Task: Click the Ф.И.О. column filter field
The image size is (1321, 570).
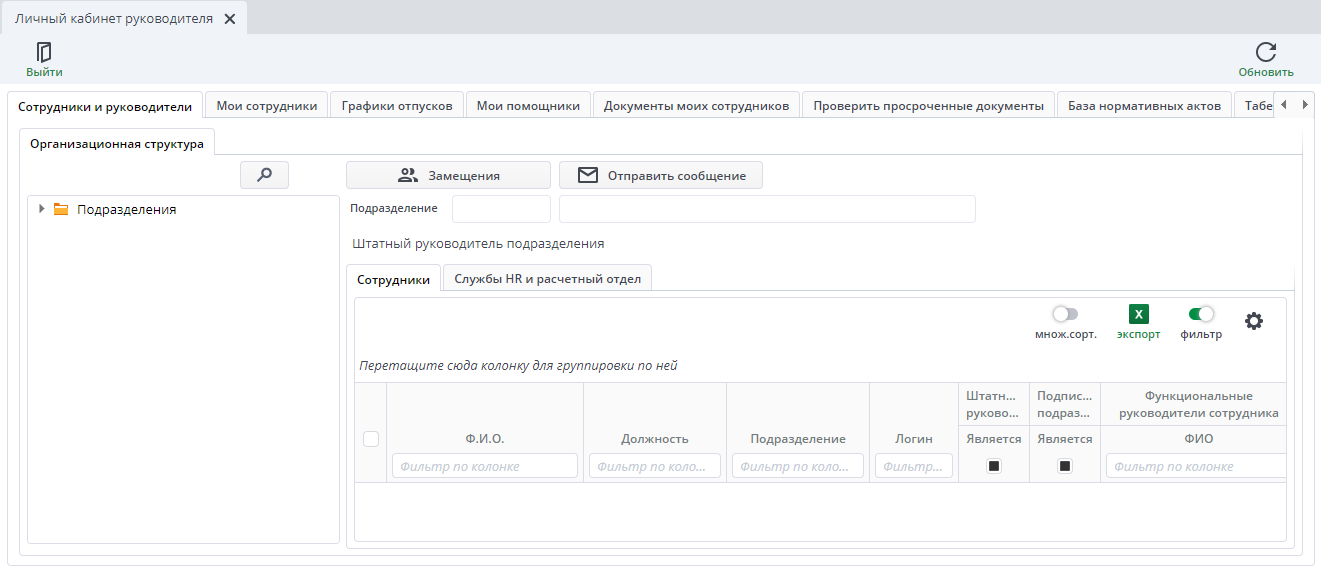Action: [x=485, y=466]
